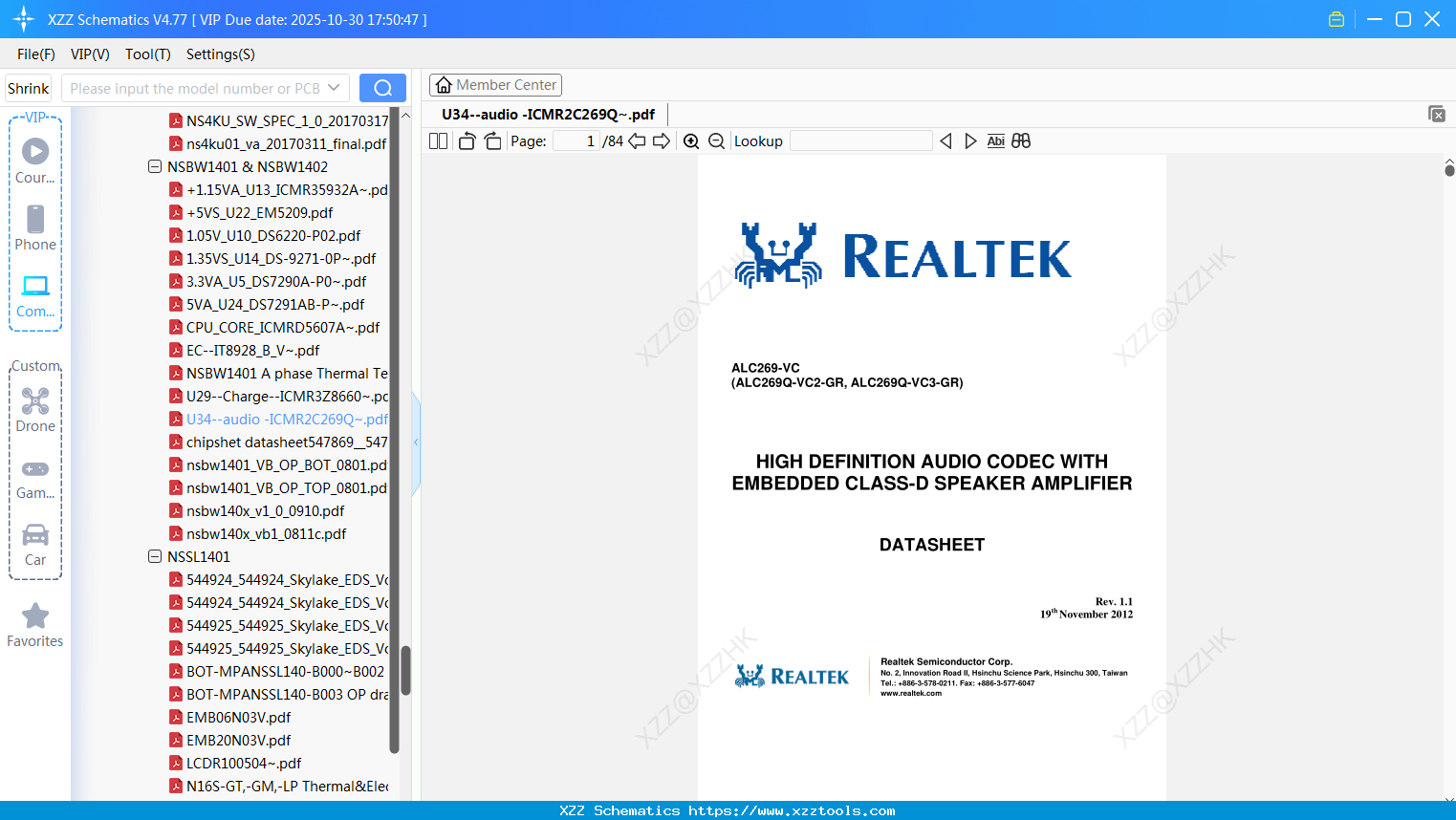
Task: Click the XZZ Schematics app logo
Action: [x=24, y=19]
